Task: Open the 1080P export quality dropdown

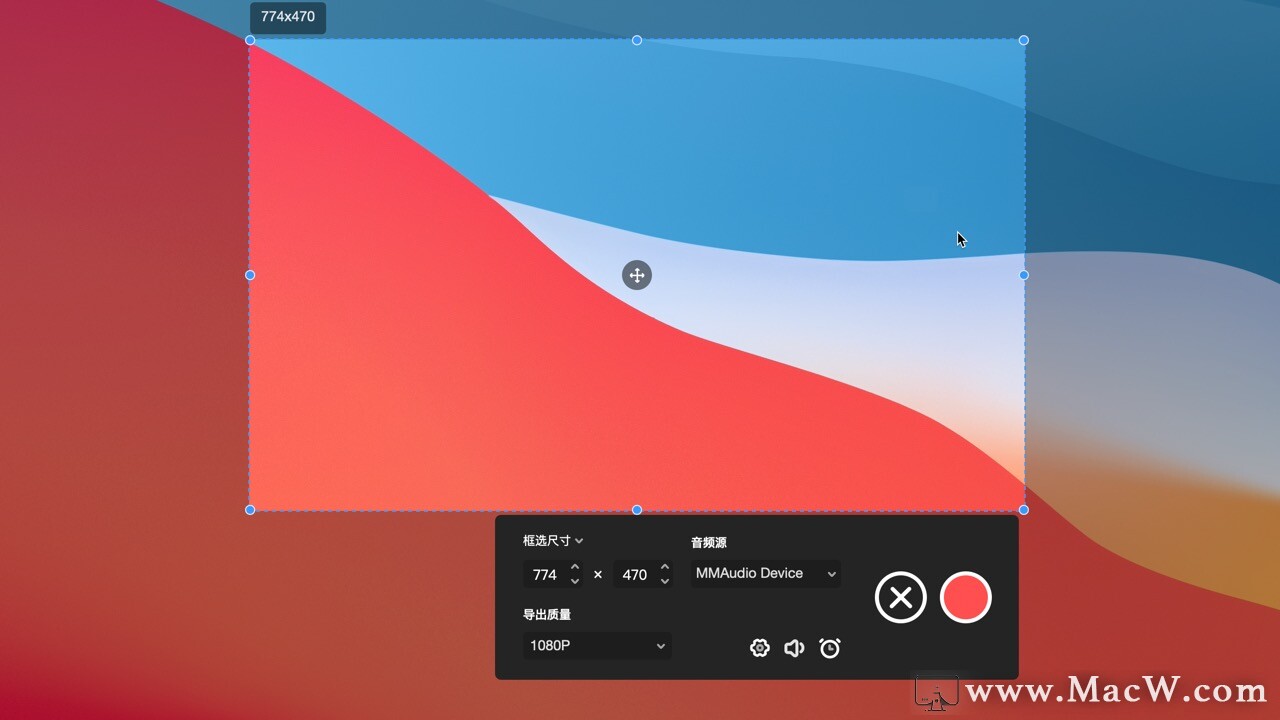Action: click(x=597, y=646)
